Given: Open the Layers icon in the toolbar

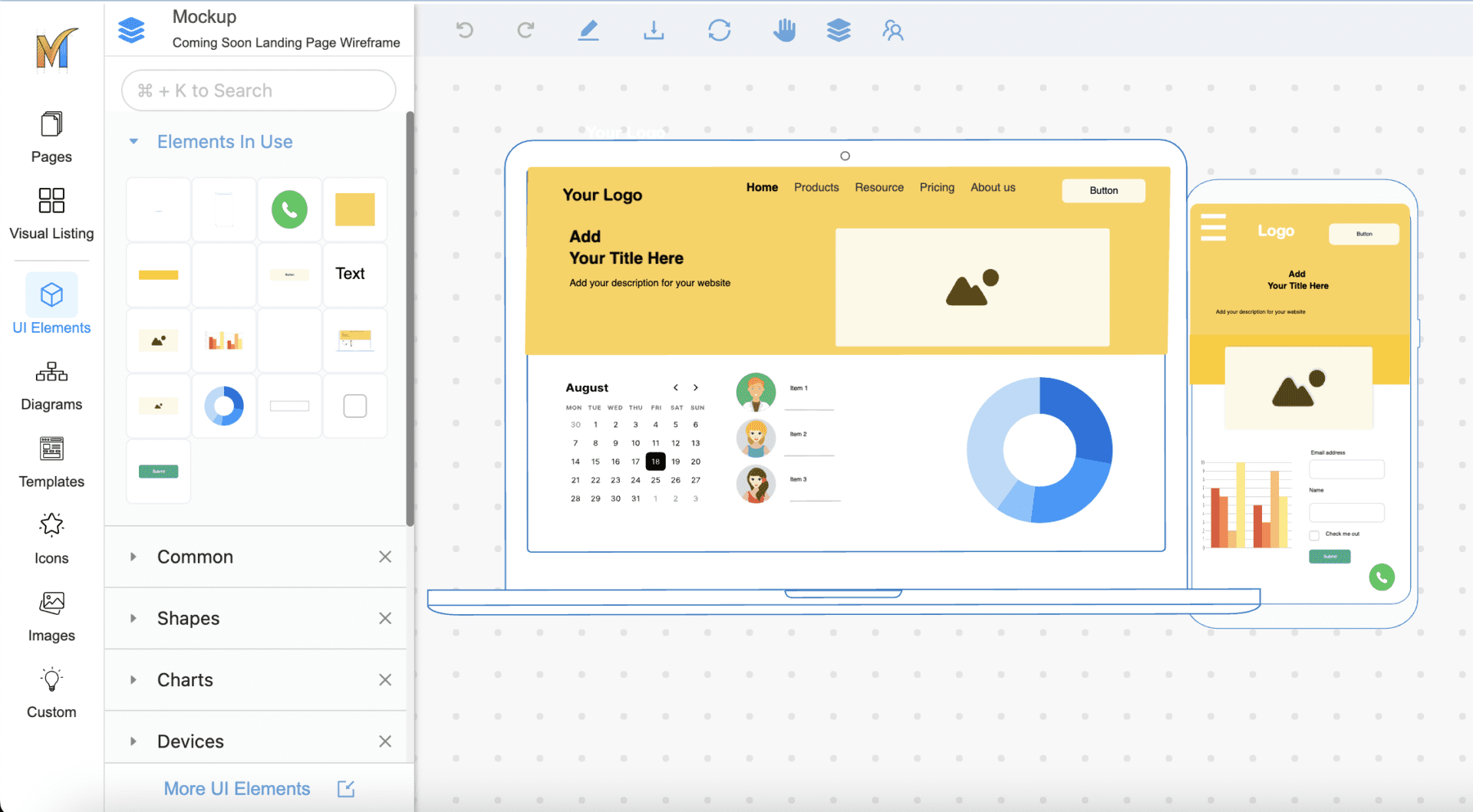Looking at the screenshot, I should (839, 31).
